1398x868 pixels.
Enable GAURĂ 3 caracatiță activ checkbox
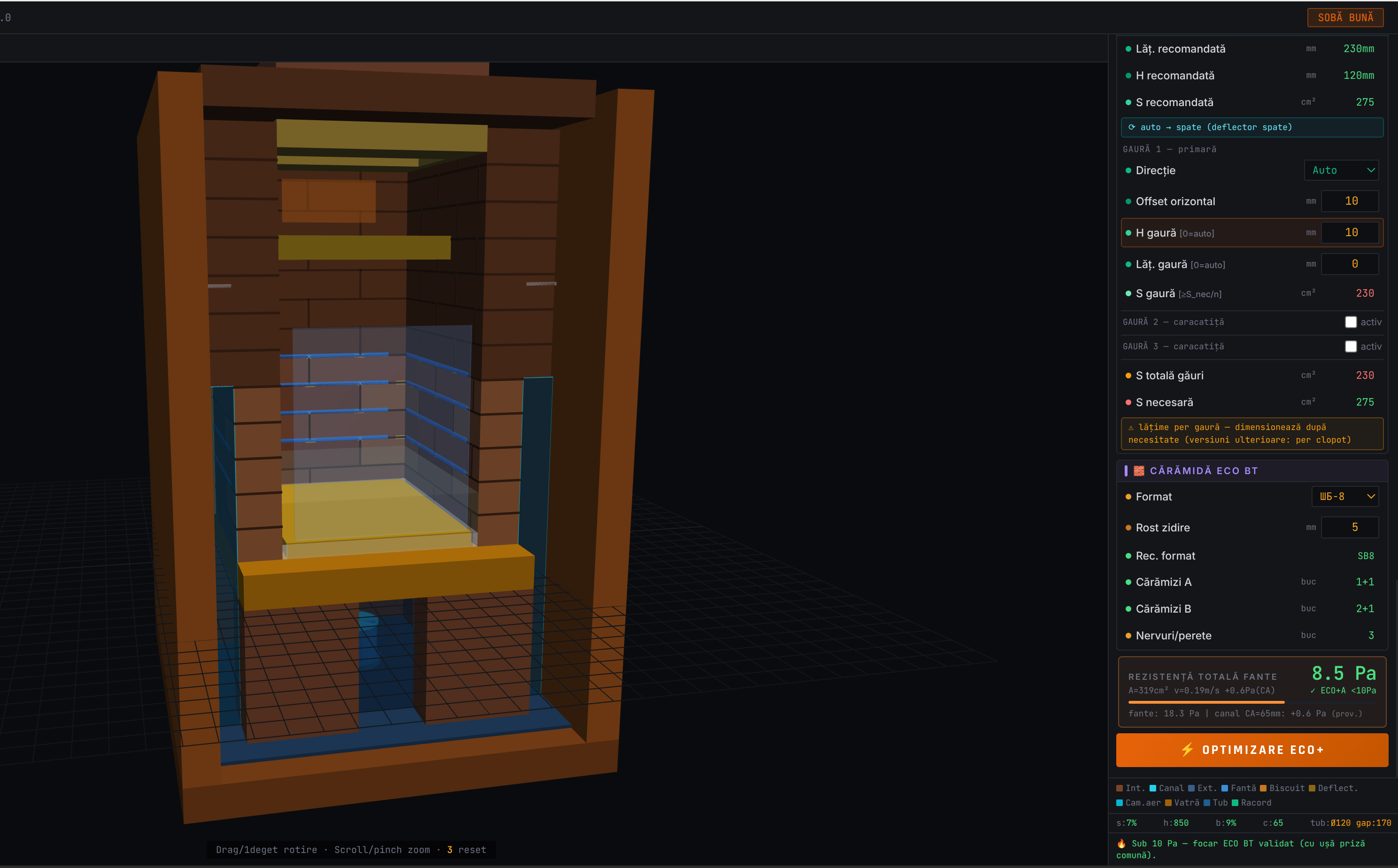(x=1351, y=347)
